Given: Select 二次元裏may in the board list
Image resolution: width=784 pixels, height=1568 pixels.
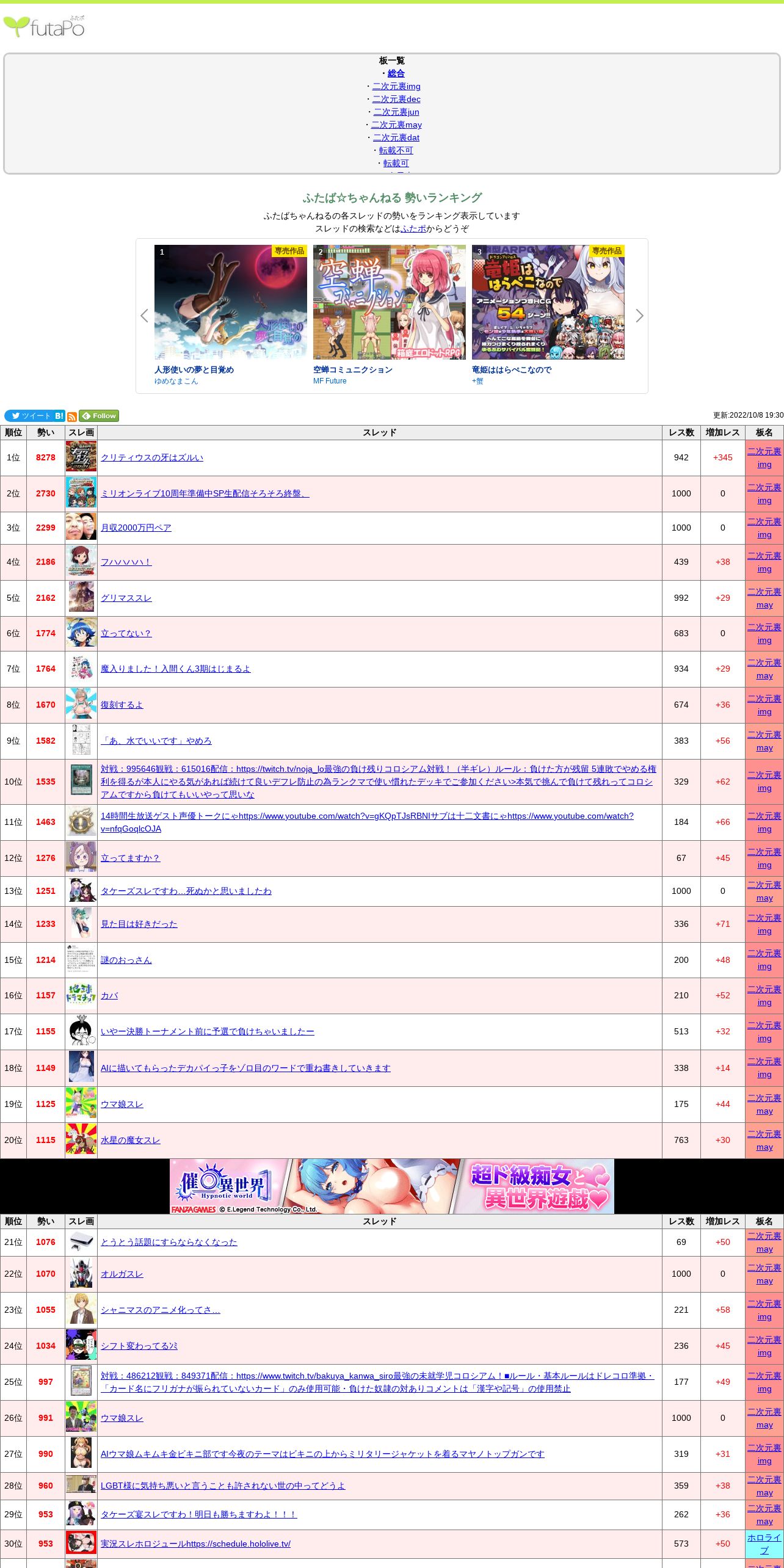Looking at the screenshot, I should [x=396, y=125].
